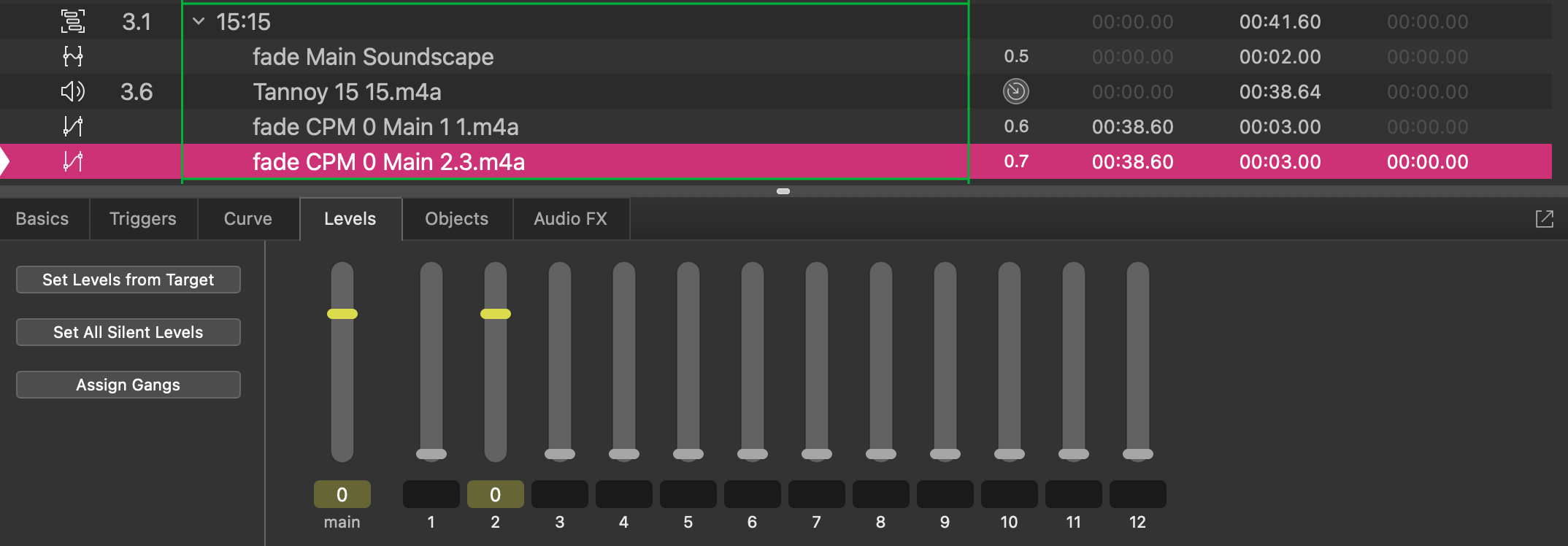Pop out the inspector with the arrow icon
This screenshot has width=1568, height=546.
(1545, 219)
